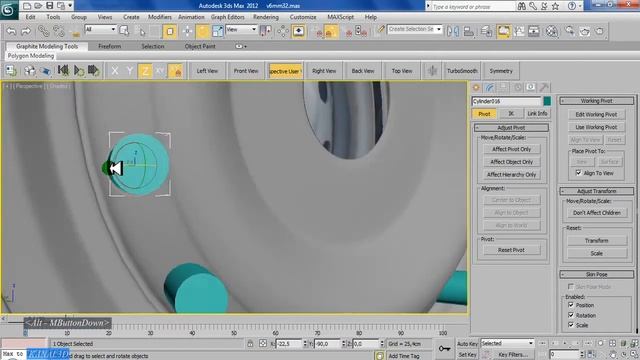Click the Render Production teapot icon
Viewport: 640px width, 360px height.
599,31
